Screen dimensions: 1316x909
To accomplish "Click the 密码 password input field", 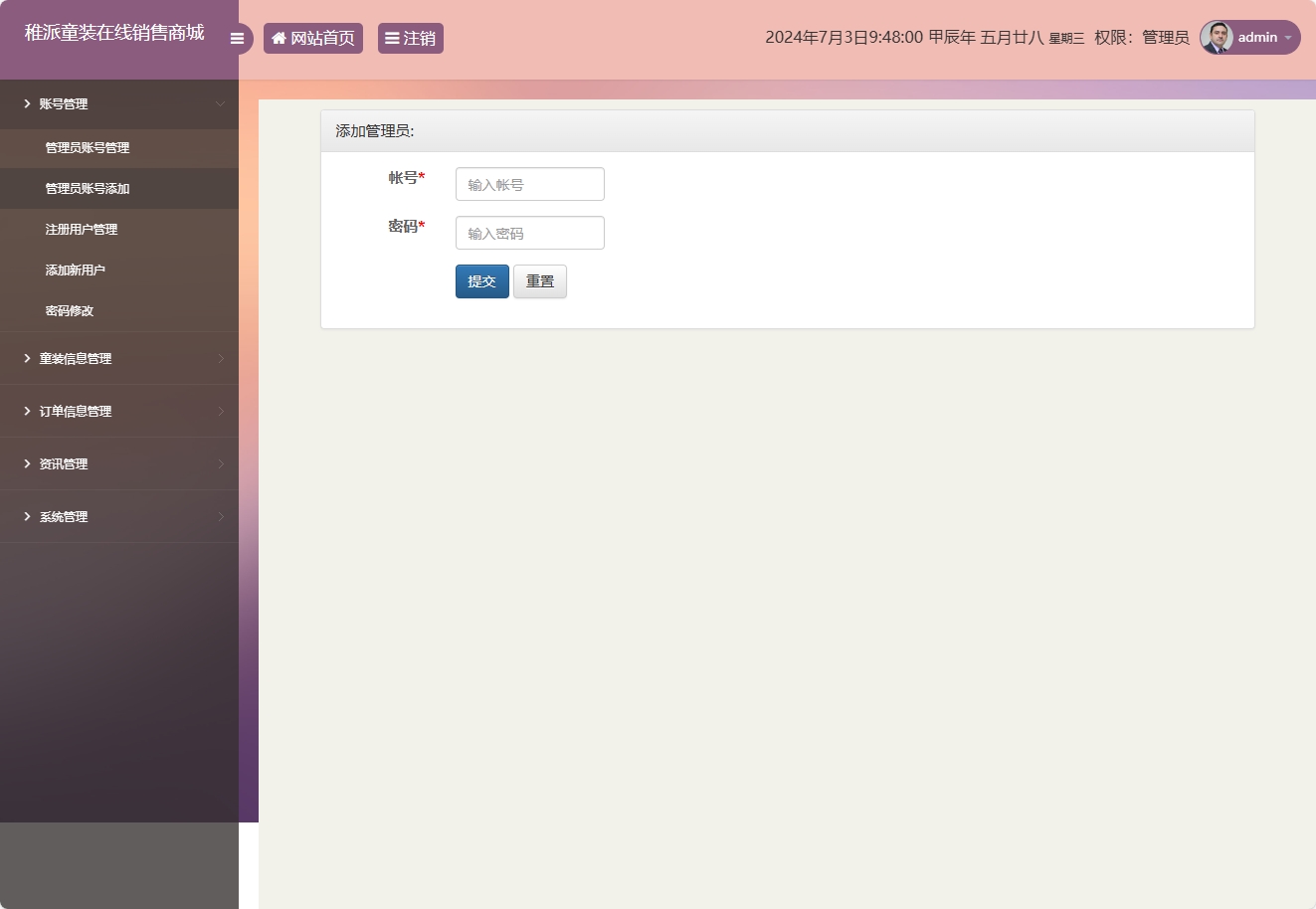I will pos(529,233).
